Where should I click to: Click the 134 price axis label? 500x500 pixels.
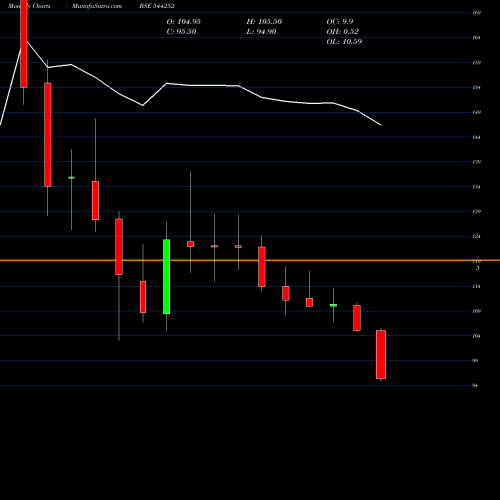(477, 187)
